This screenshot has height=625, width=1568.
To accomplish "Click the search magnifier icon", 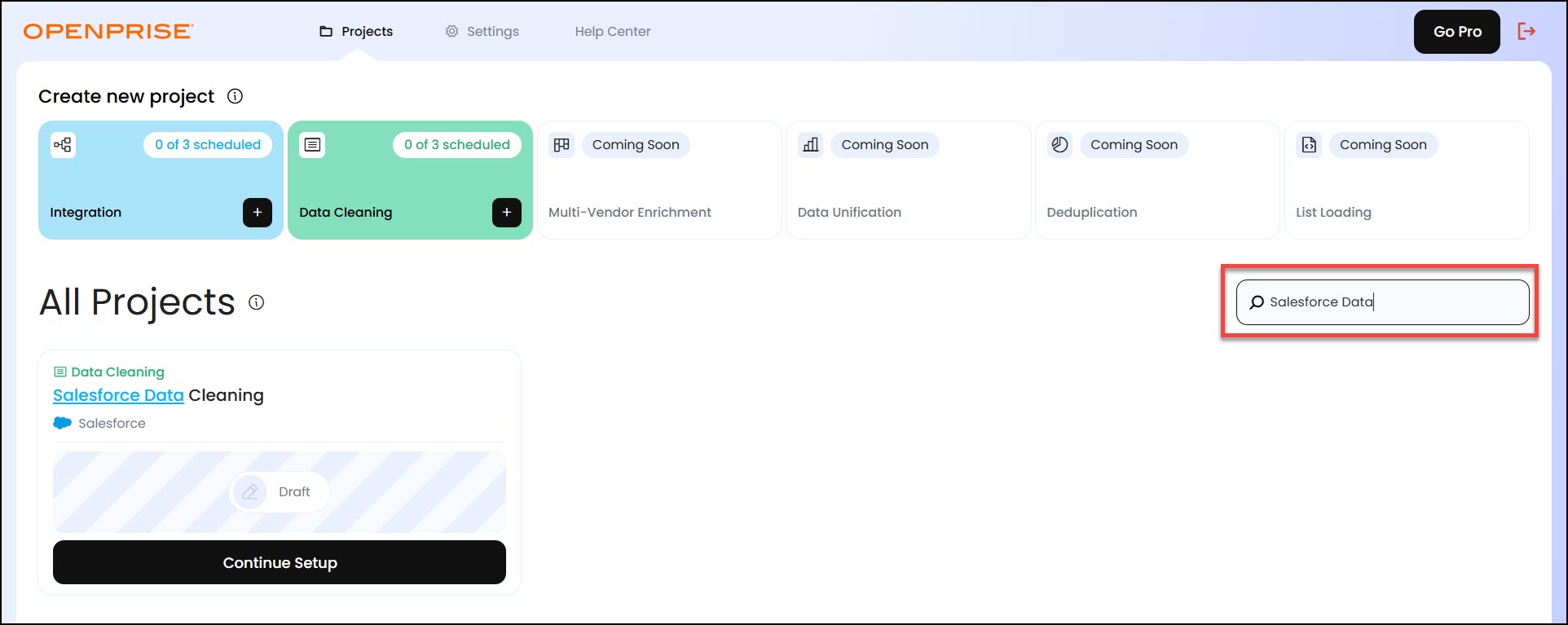I will click(1257, 302).
